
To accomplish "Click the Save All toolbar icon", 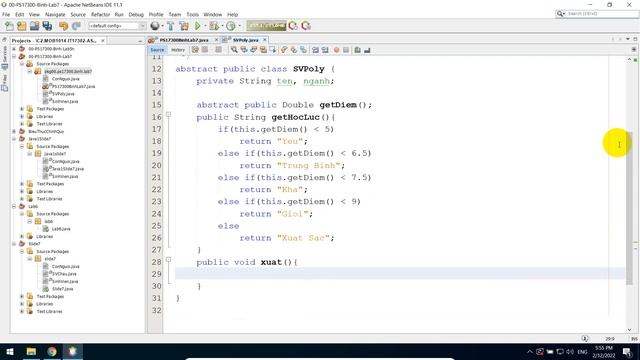I will pos(47,26).
